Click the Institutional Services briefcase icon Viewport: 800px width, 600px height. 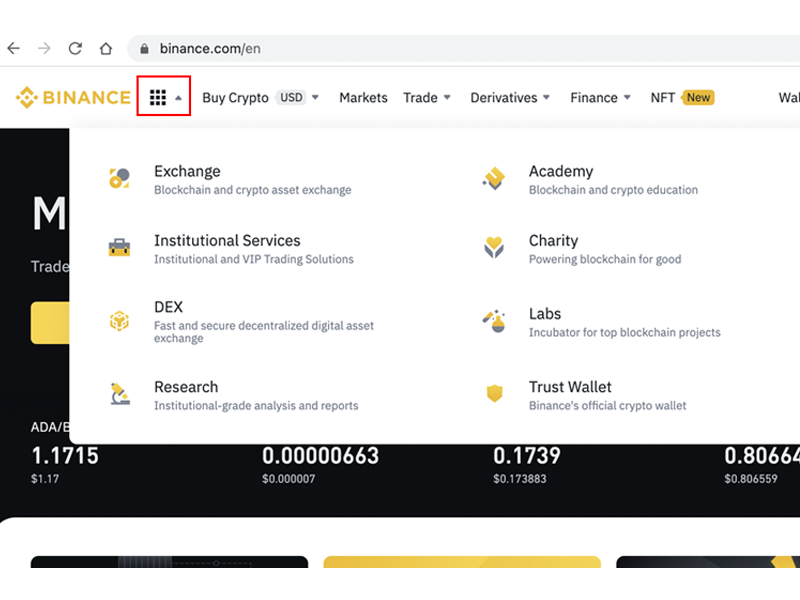119,247
